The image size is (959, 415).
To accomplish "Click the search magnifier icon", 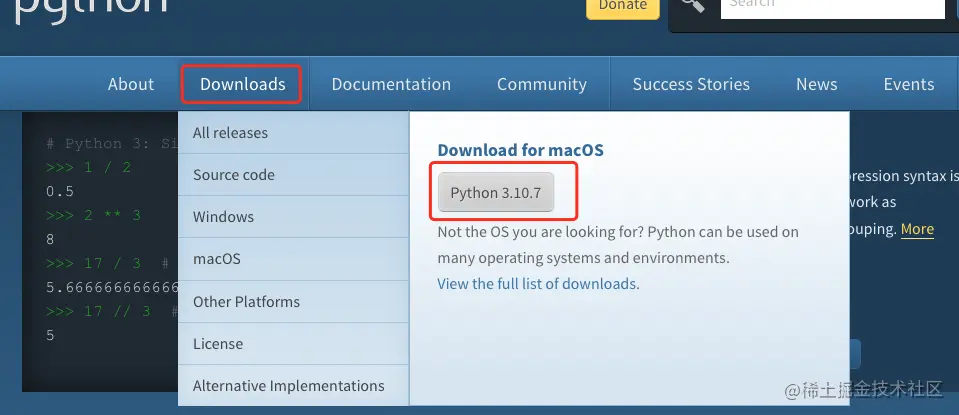I will 694,4.
